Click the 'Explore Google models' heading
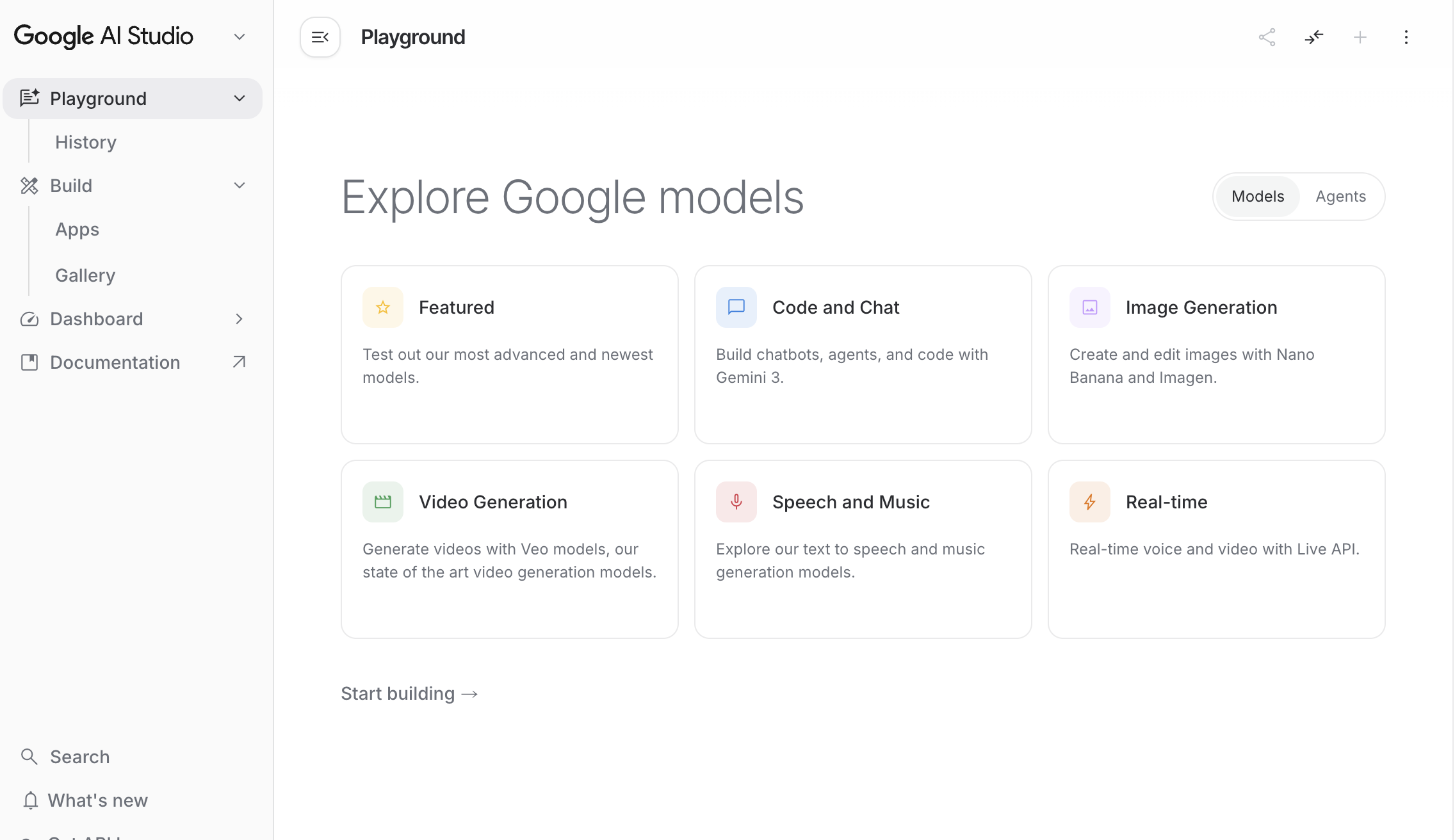The image size is (1455, 840). pos(573,197)
